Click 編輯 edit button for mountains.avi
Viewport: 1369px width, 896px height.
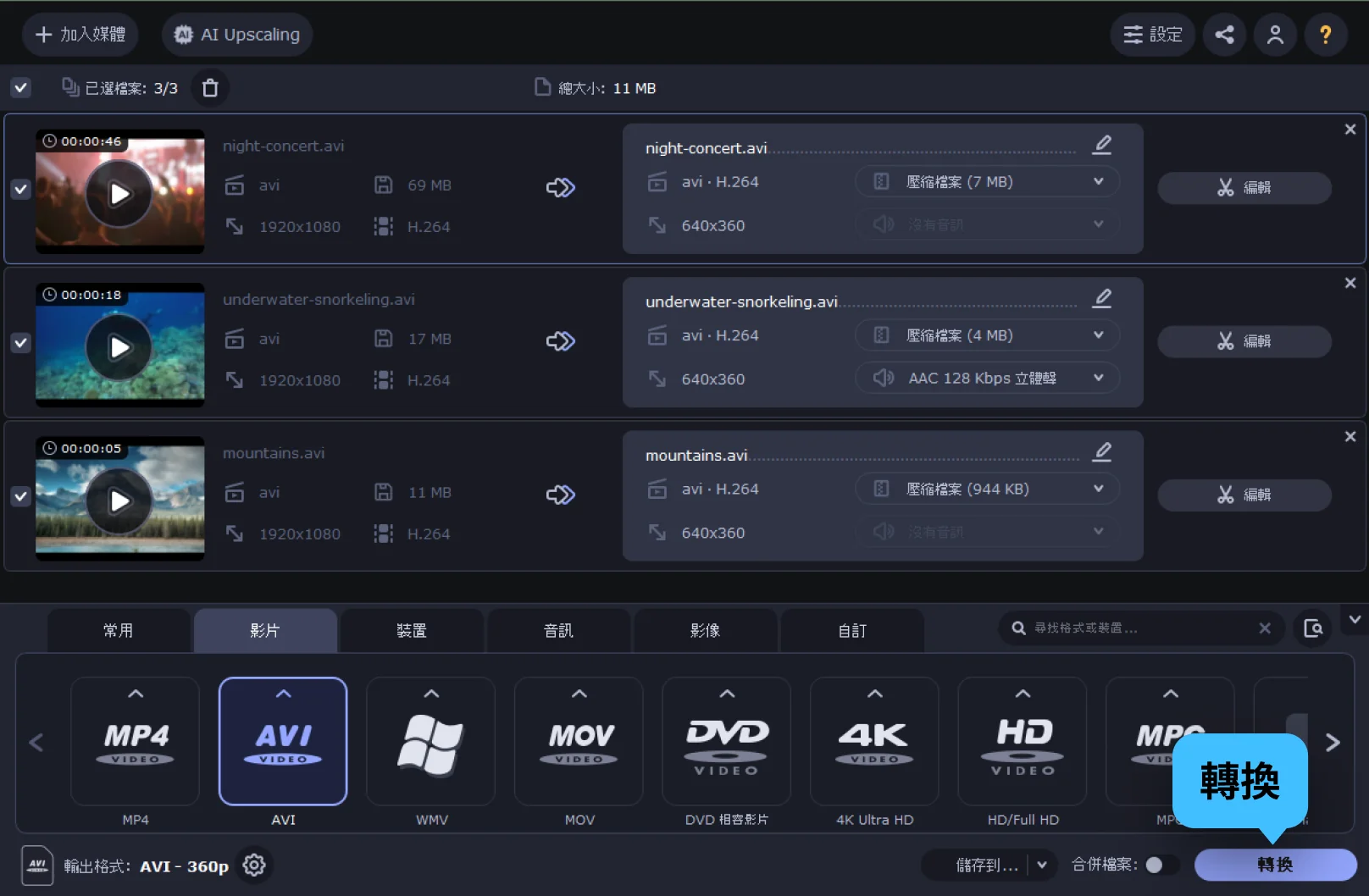pos(1244,495)
